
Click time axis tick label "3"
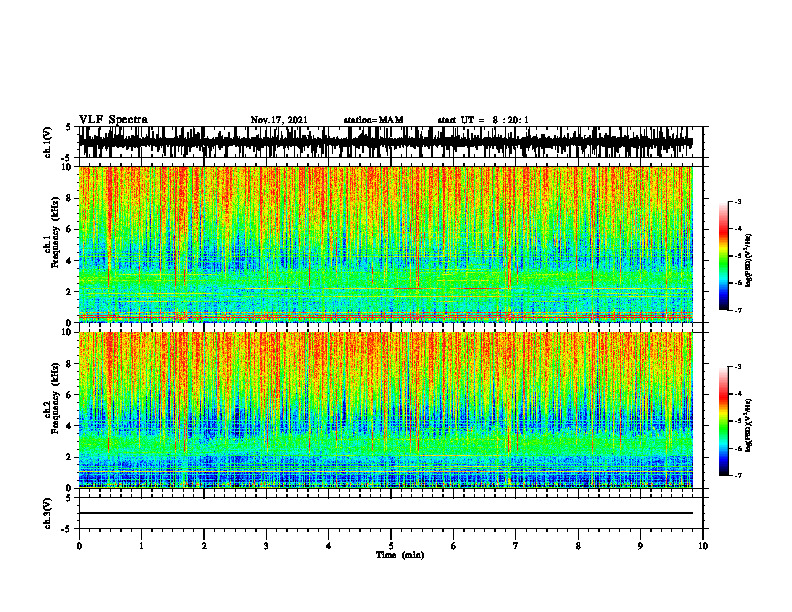266,546
